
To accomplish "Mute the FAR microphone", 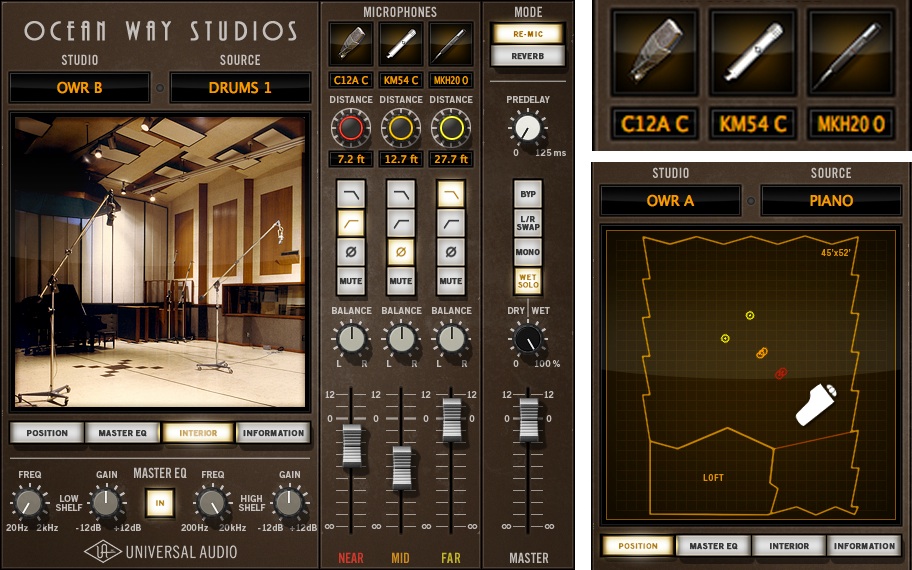I will click(x=451, y=281).
